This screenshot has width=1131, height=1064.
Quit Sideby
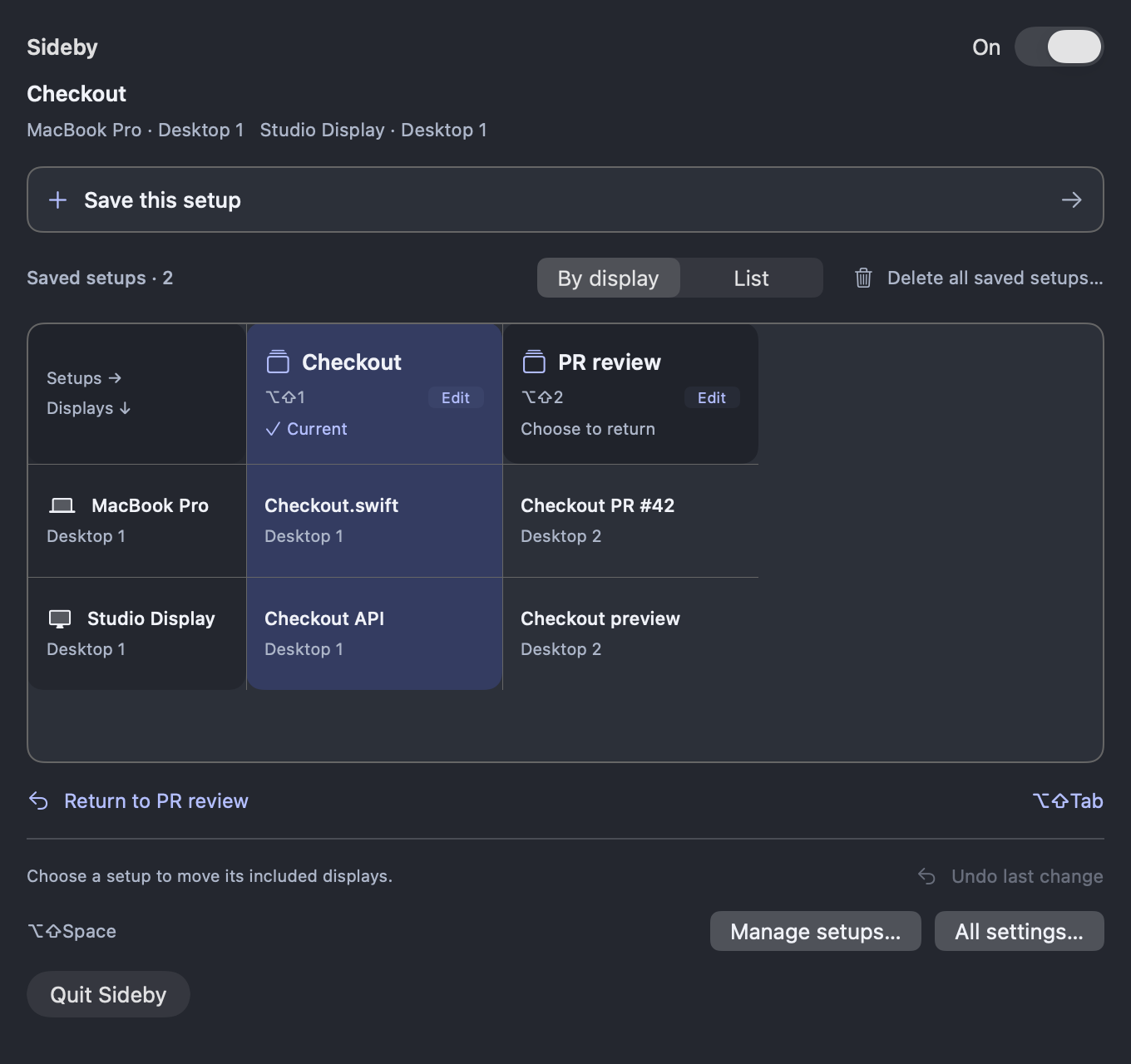[x=108, y=994]
